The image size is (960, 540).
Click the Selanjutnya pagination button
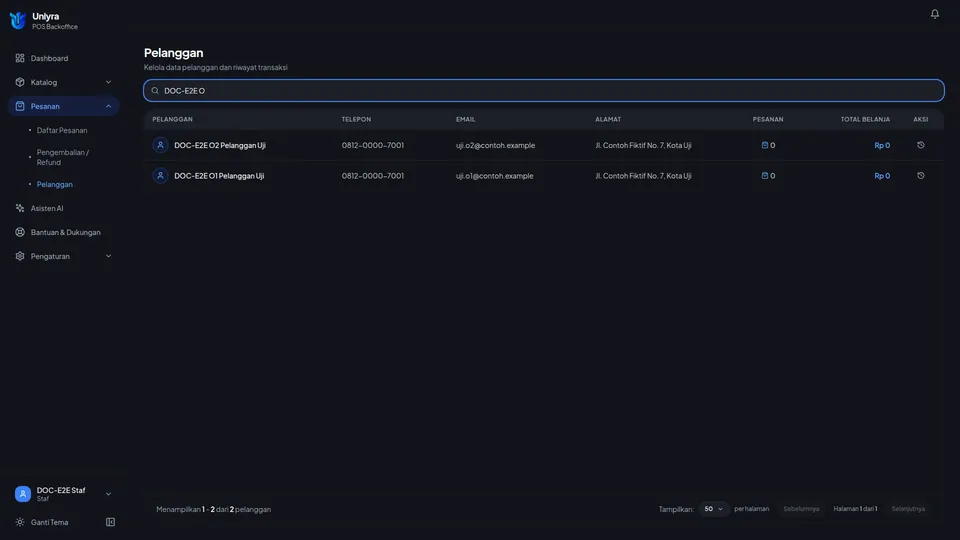(908, 509)
